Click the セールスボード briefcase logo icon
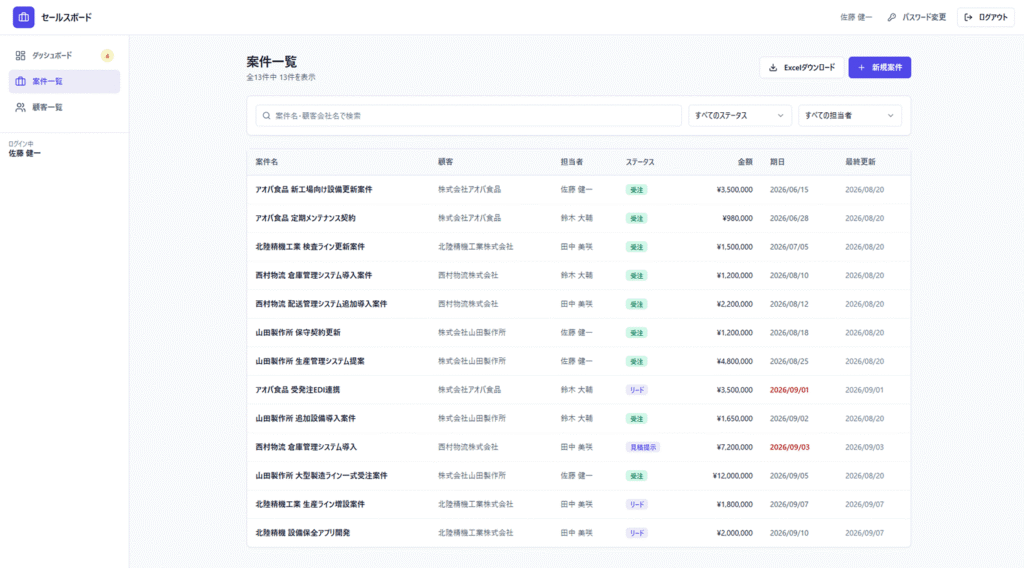This screenshot has height=568, width=1024. (x=24, y=17)
